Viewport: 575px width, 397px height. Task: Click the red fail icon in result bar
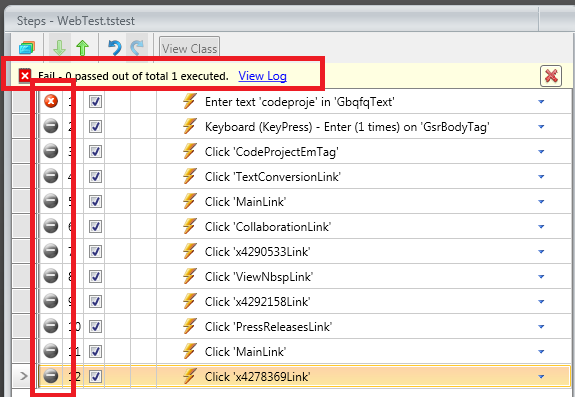25,76
